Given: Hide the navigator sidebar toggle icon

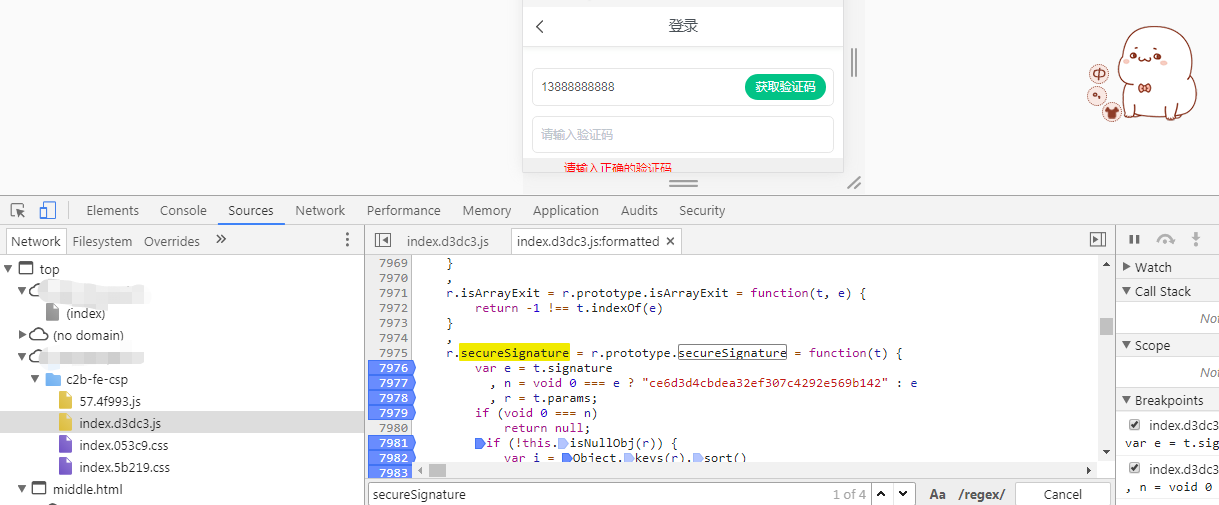Looking at the screenshot, I should coord(382,240).
